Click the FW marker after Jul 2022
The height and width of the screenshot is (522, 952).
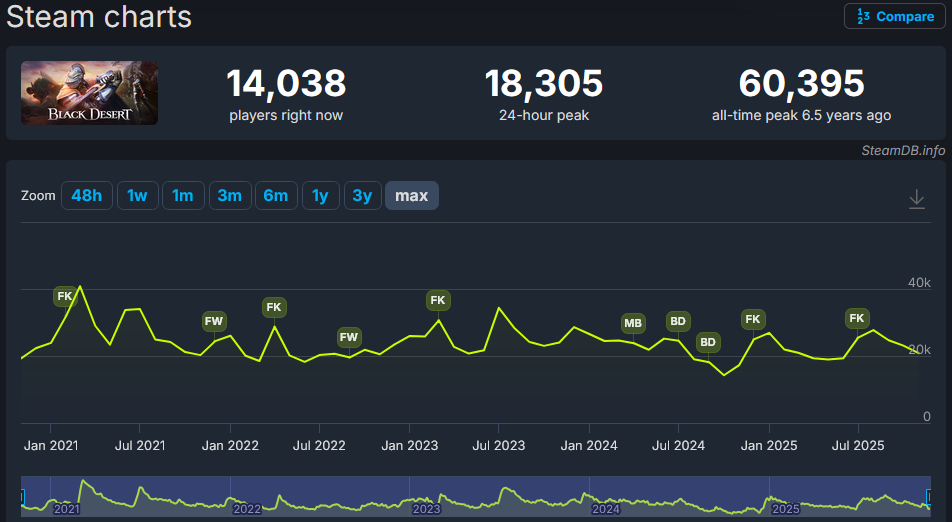pyautogui.click(x=348, y=337)
